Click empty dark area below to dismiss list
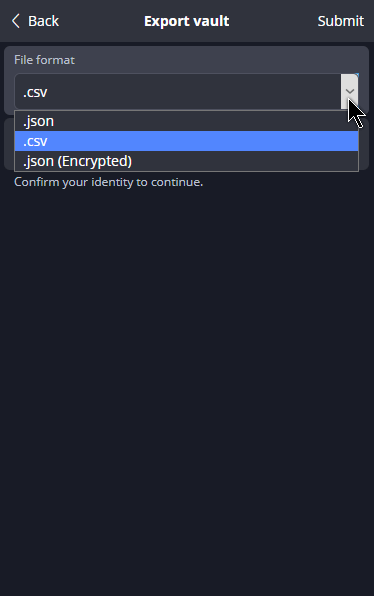This screenshot has width=374, height=596. tap(187, 380)
